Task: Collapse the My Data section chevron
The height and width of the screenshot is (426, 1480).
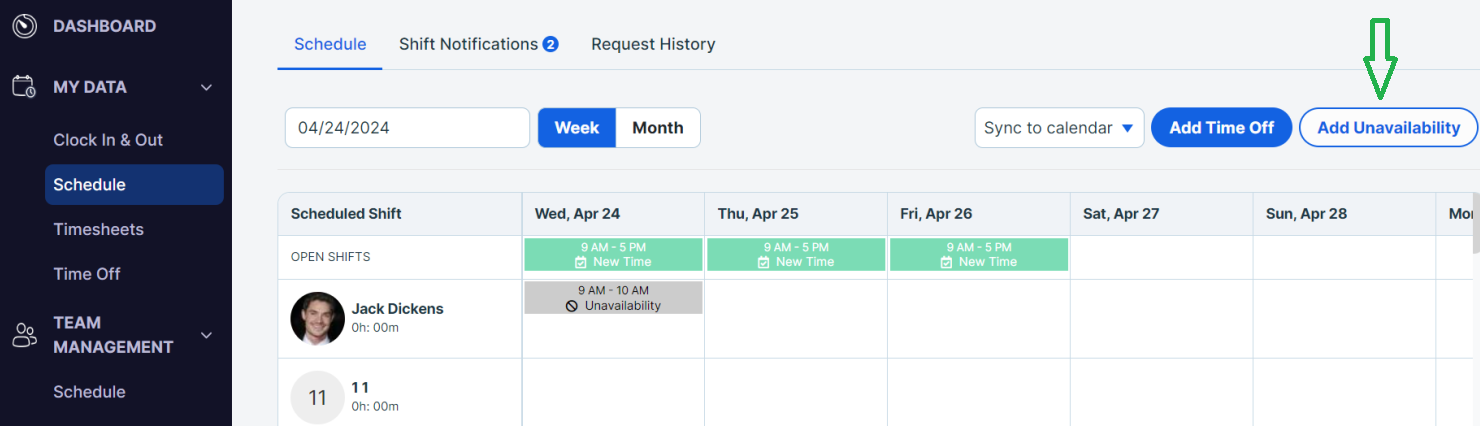Action: pyautogui.click(x=207, y=87)
